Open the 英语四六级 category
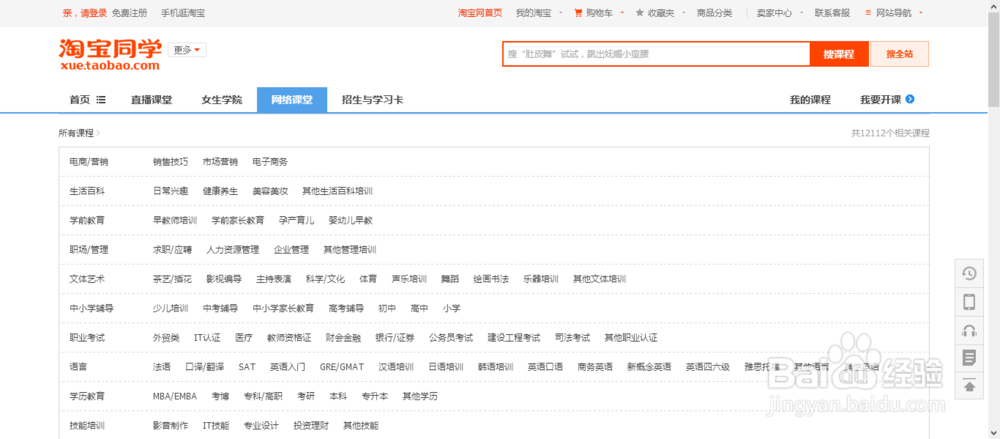Viewport: 1000px width, 439px height. pyautogui.click(x=708, y=368)
